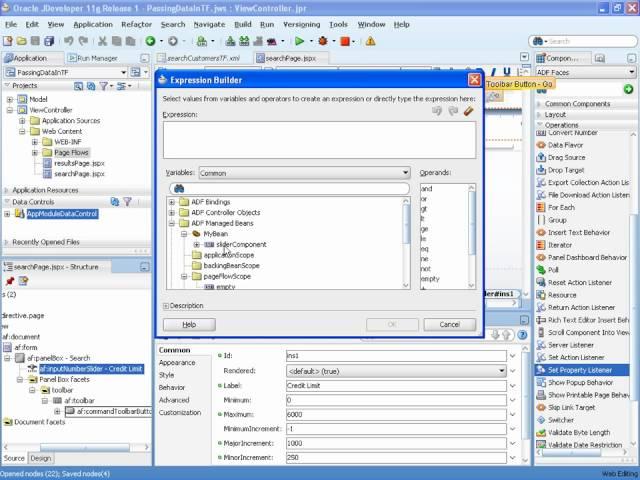640x480 pixels.
Task: Open the Appearance property category
Action: pos(177,362)
